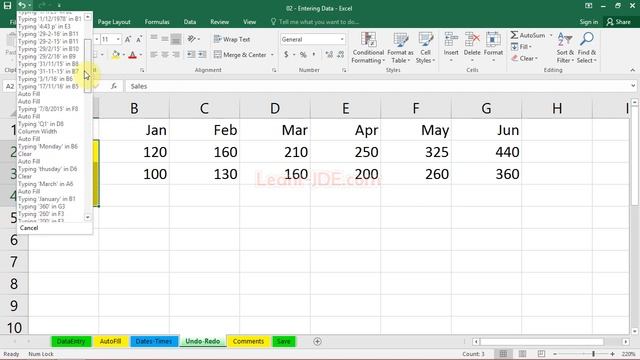Click Top Align icon
This screenshot has width=640, height=360.
click(x=154, y=39)
